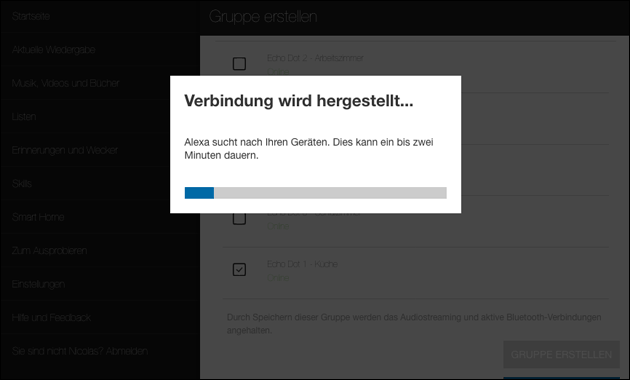Uncheck Echo Dot 1 - Küche checkbox

[x=239, y=270]
